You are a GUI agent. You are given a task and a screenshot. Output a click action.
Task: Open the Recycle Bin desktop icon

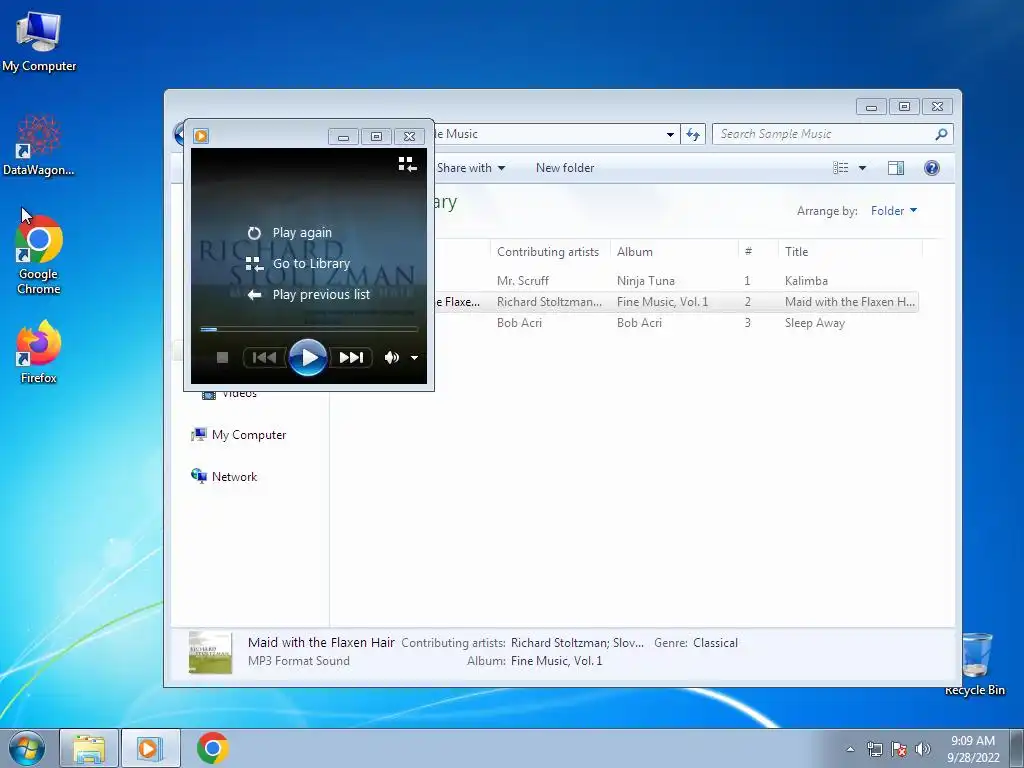point(976,664)
